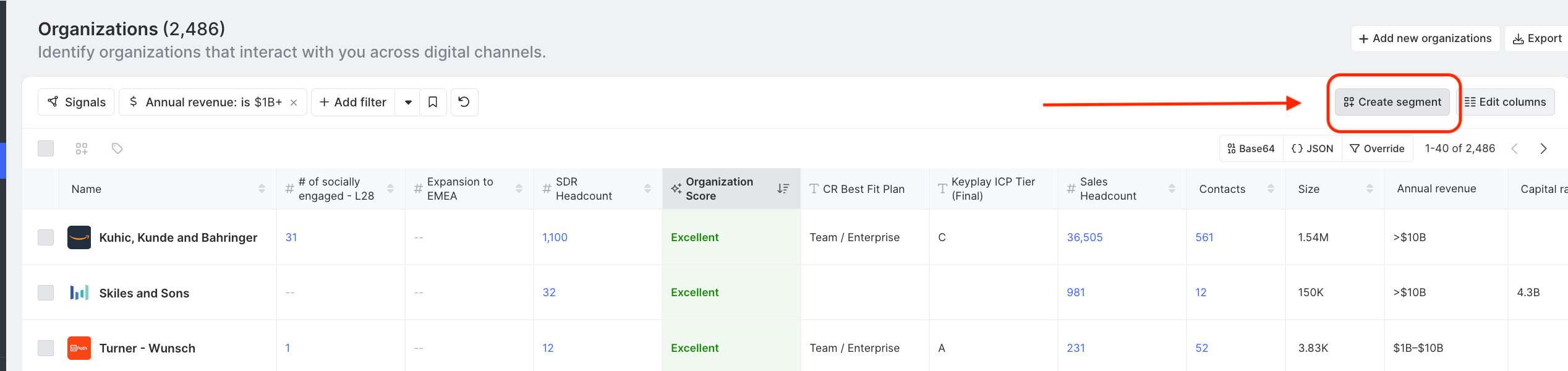This screenshot has width=1568, height=371.
Task: Check the Skiles and Sons row checkbox
Action: coord(46,292)
